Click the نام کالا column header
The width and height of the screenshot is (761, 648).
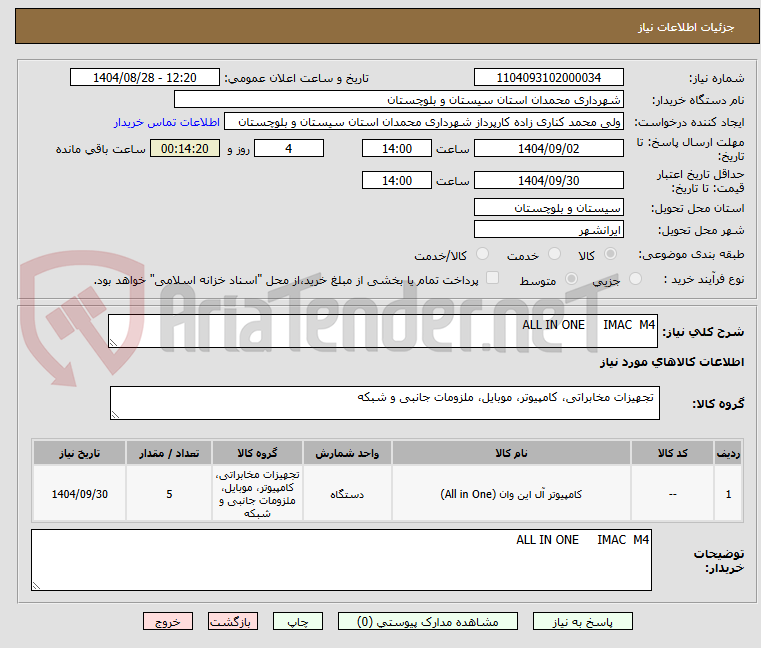coord(511,453)
